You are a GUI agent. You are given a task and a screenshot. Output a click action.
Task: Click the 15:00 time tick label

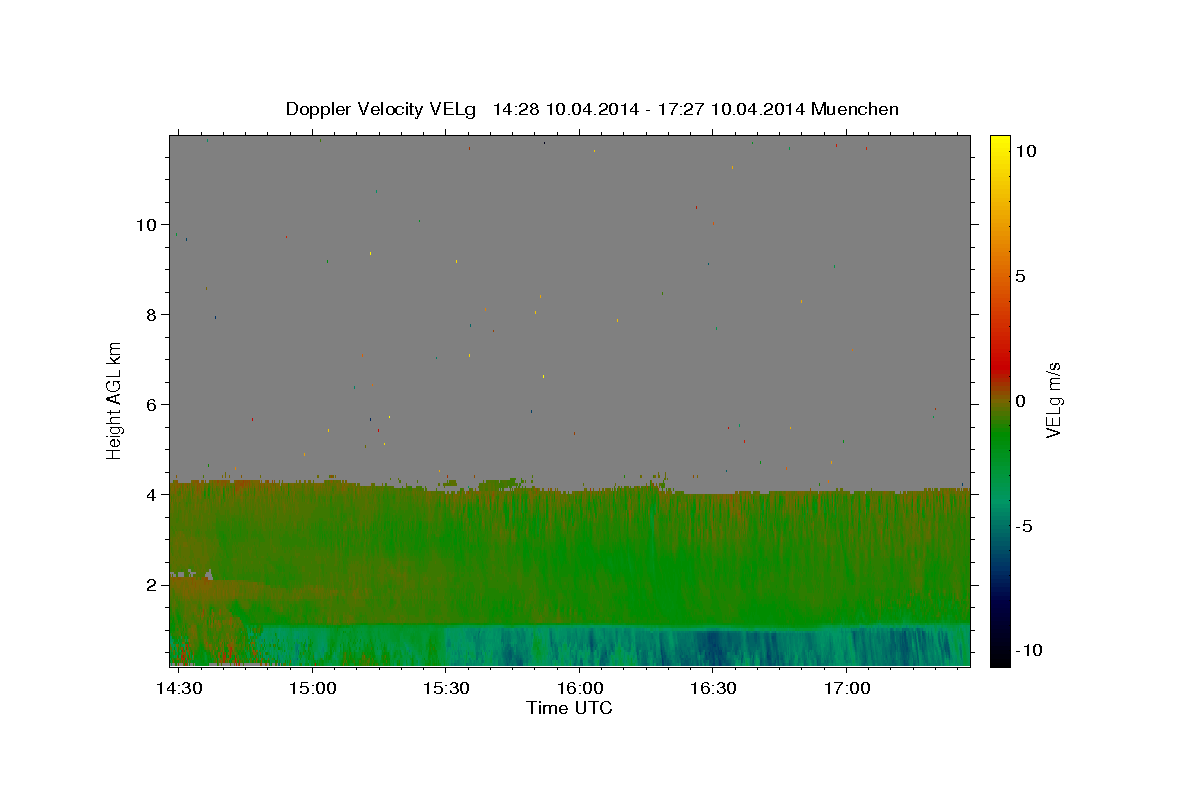313,689
